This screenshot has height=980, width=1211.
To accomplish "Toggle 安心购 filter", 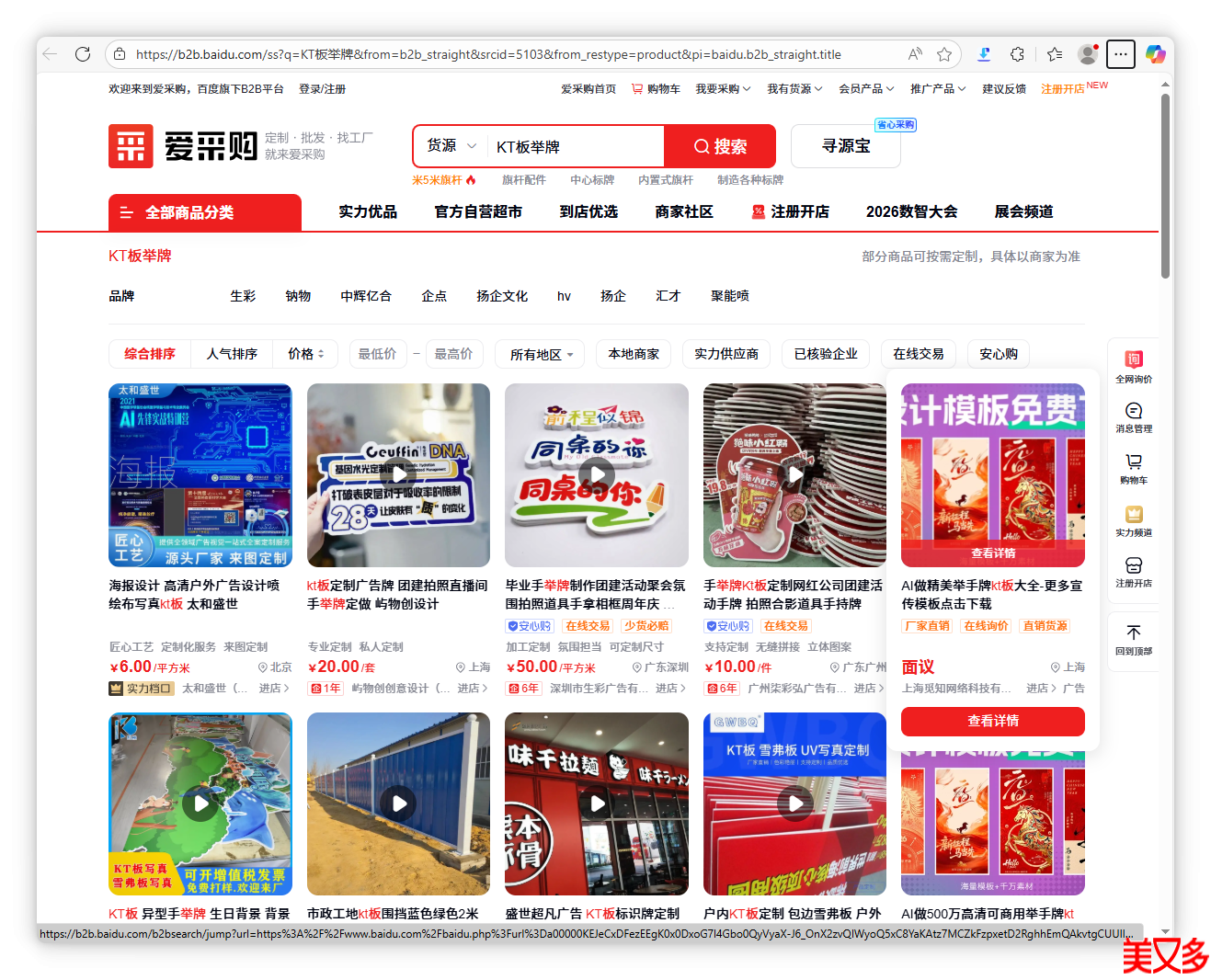I will (999, 354).
